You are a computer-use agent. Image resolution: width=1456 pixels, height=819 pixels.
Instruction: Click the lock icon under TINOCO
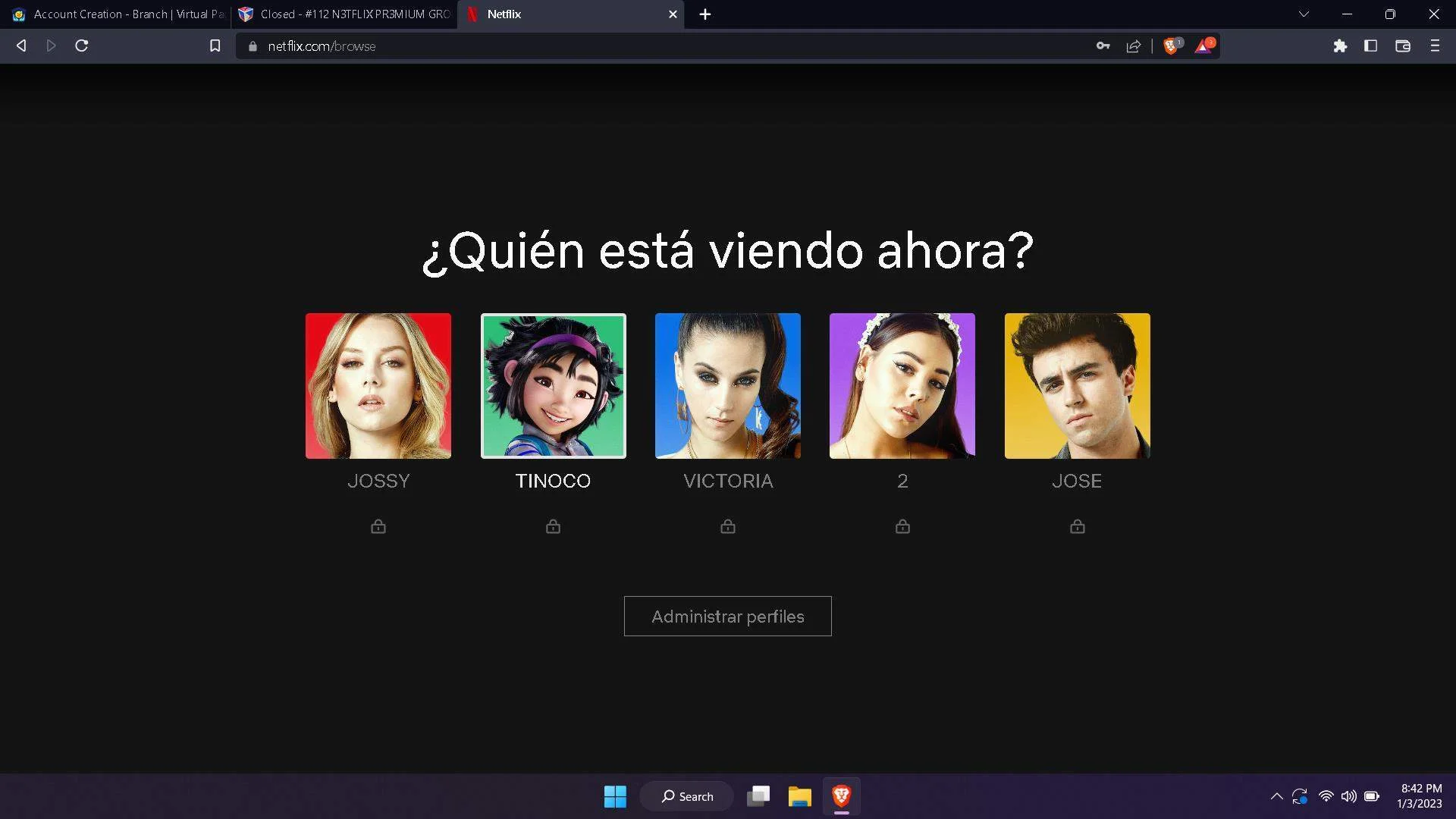[554, 526]
